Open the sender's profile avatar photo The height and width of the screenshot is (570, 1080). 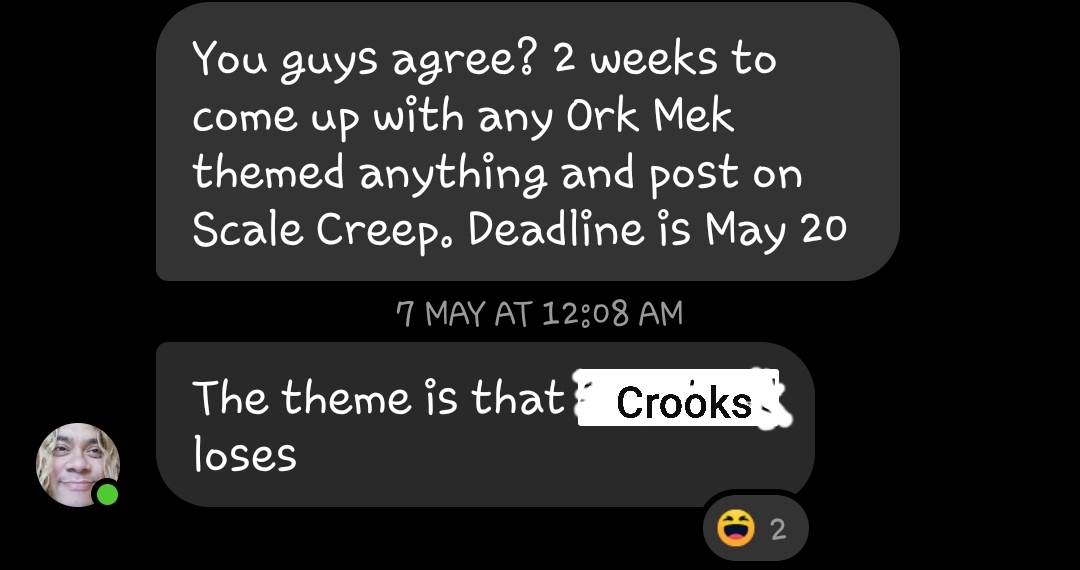pyautogui.click(x=78, y=465)
